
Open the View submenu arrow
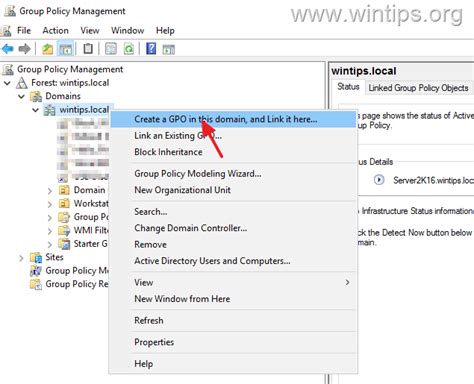click(348, 282)
